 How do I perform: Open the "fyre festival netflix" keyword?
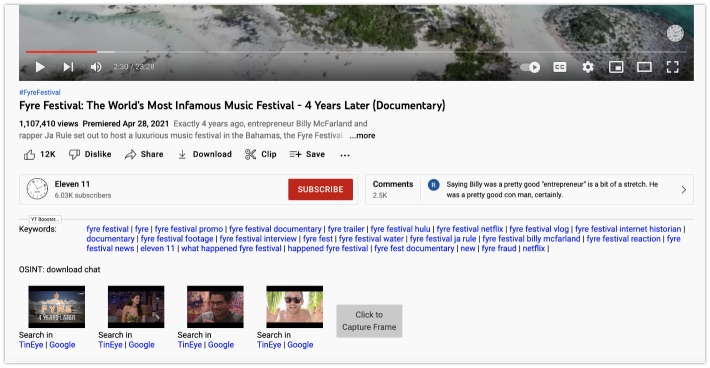click(470, 229)
